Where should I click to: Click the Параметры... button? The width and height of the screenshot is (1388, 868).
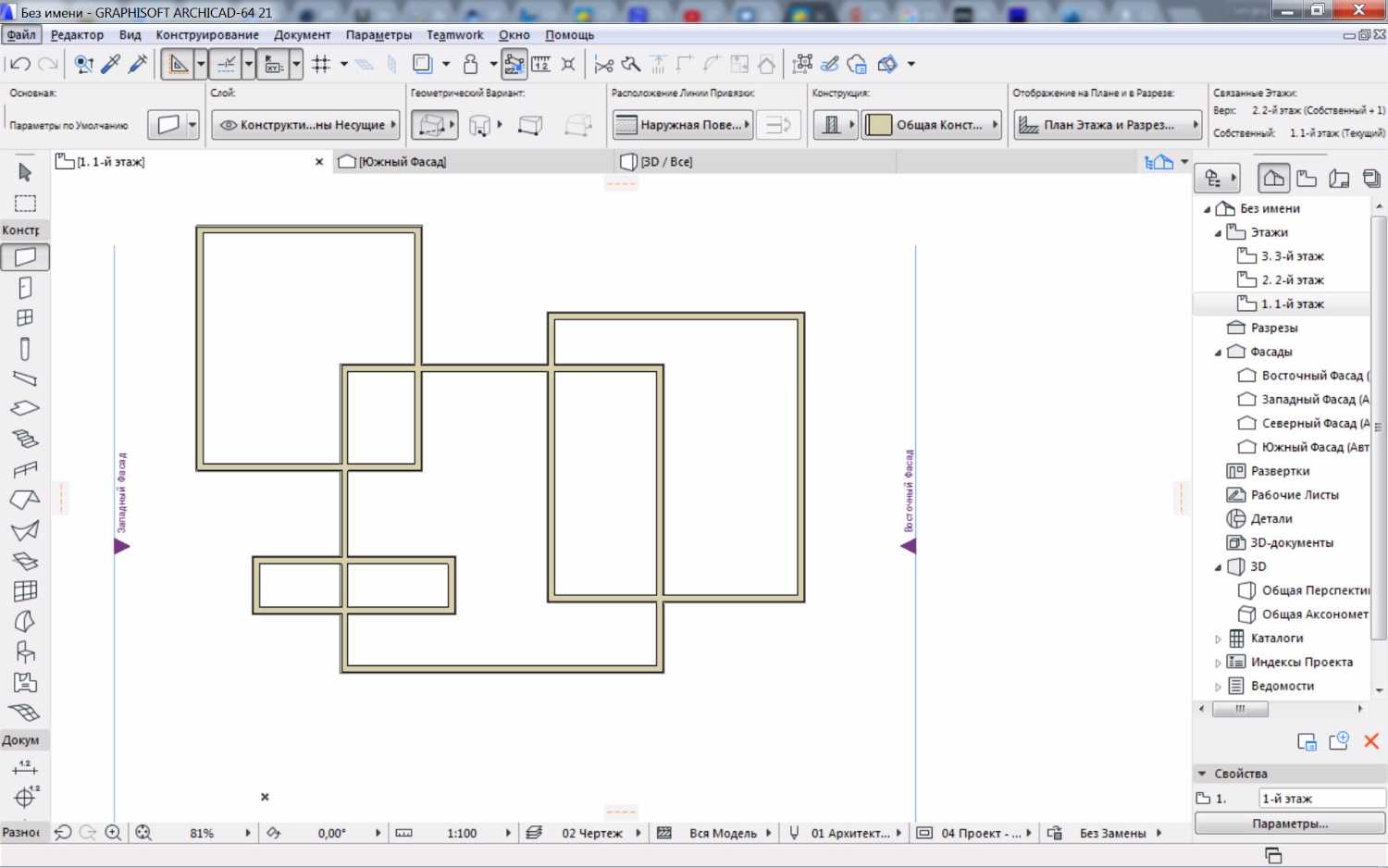click(1289, 823)
